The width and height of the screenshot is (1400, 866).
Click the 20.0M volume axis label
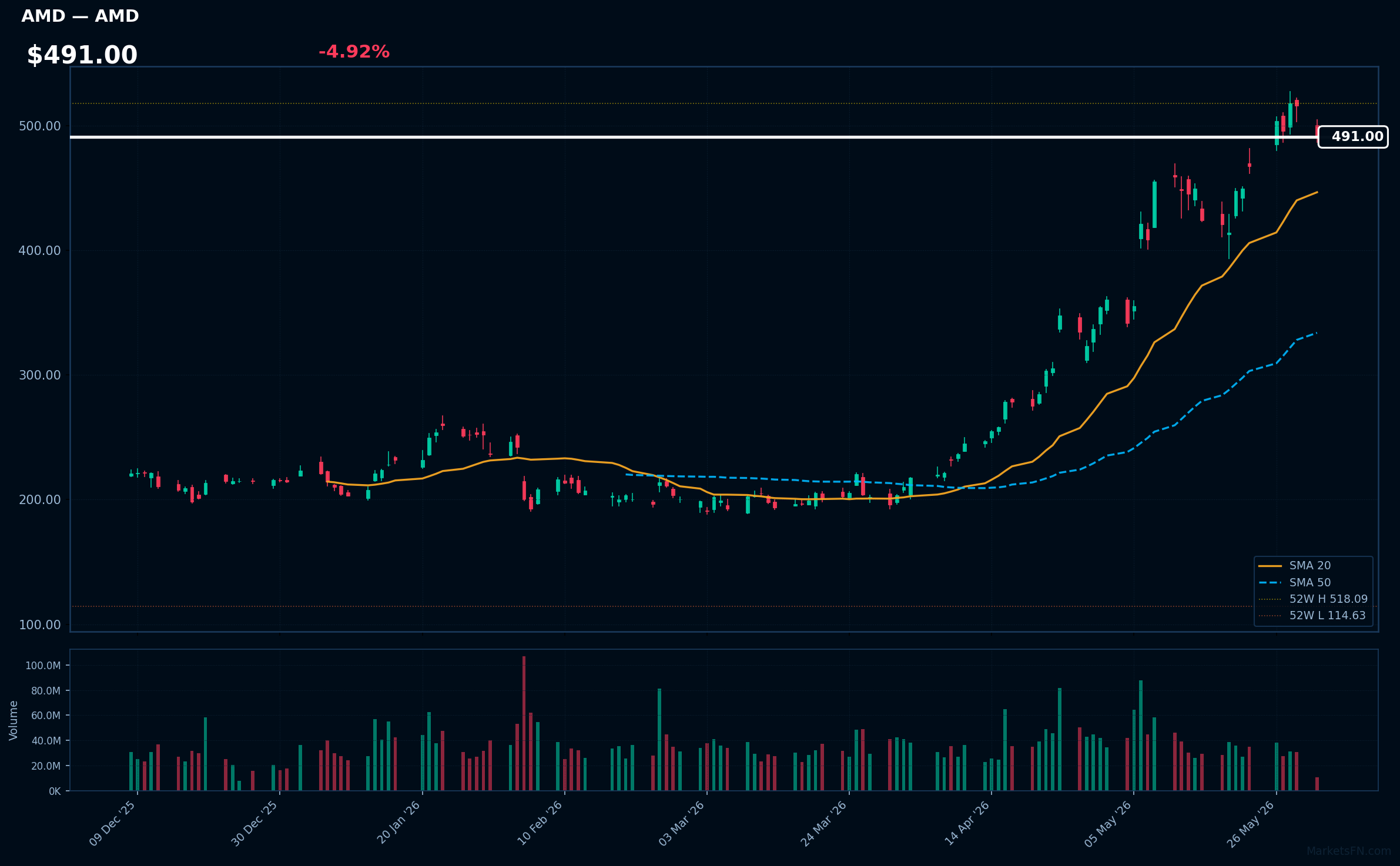[46, 766]
